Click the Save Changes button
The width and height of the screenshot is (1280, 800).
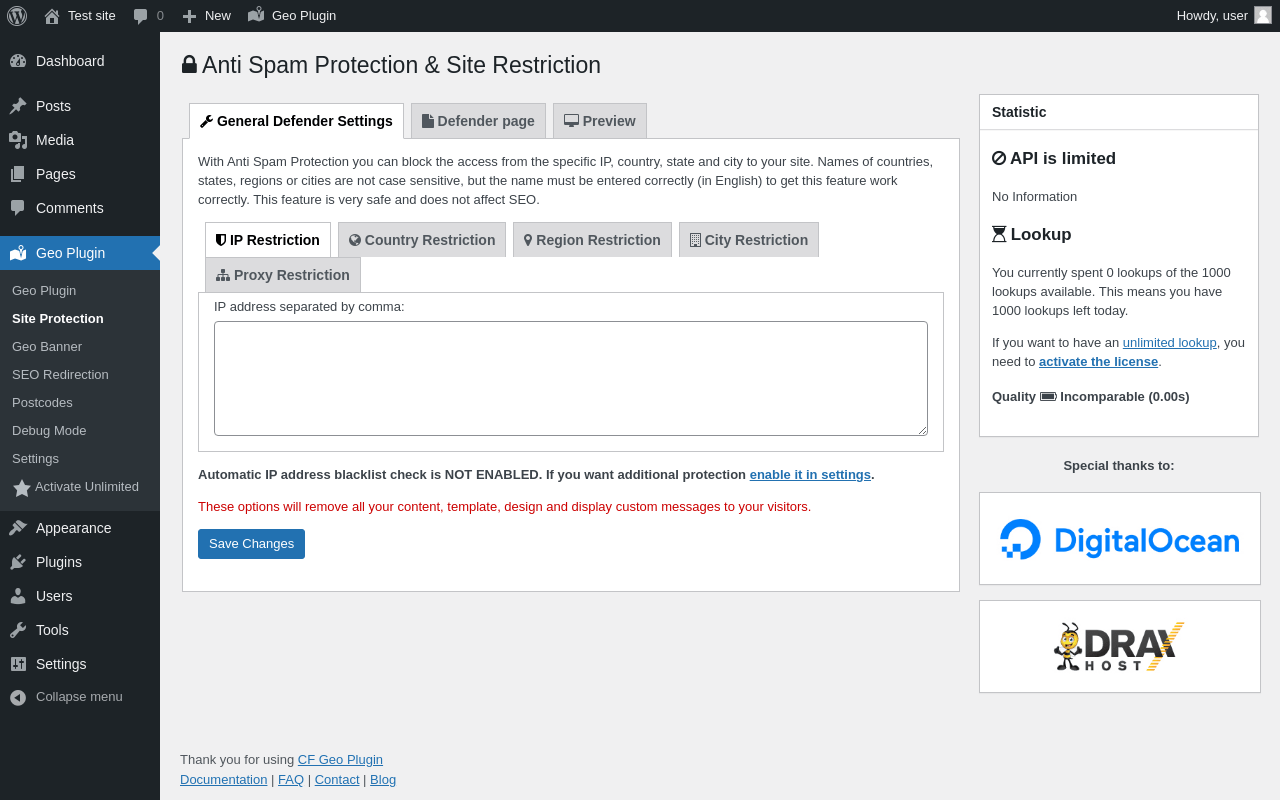(x=251, y=544)
